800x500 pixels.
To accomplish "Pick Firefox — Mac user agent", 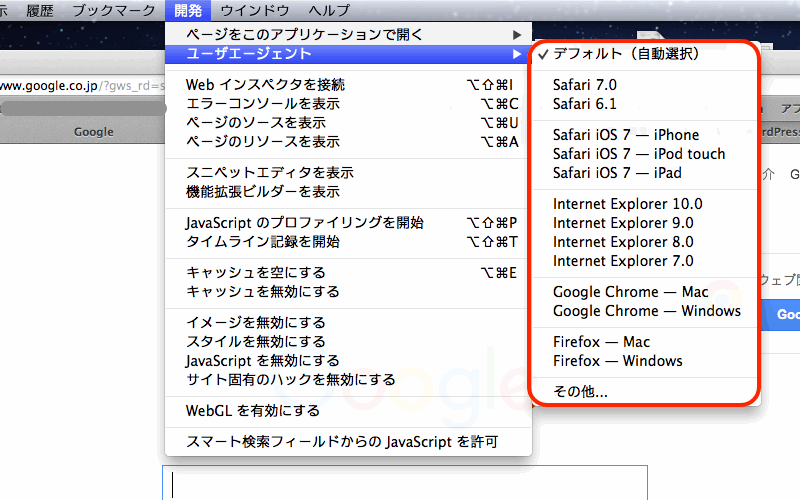I will [601, 342].
